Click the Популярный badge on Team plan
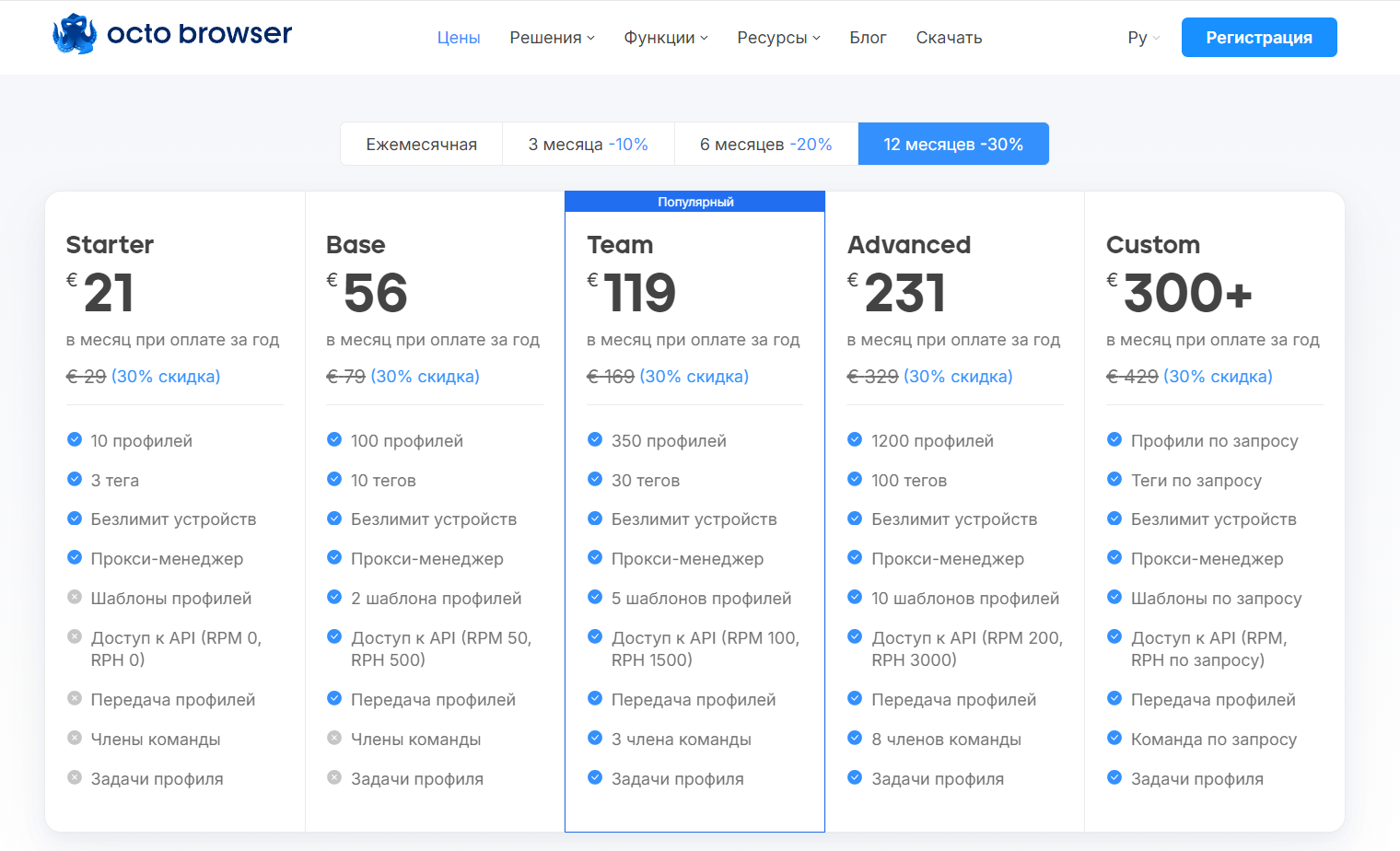The width and height of the screenshot is (1400, 851). (x=695, y=202)
